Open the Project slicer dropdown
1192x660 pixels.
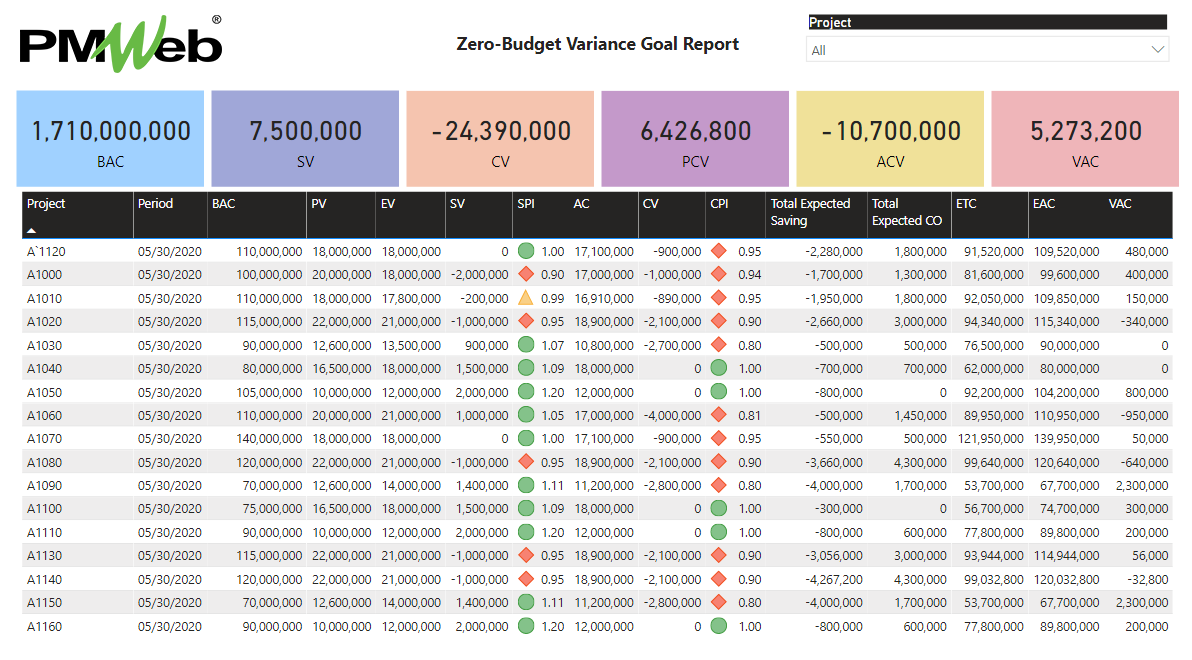point(1160,47)
